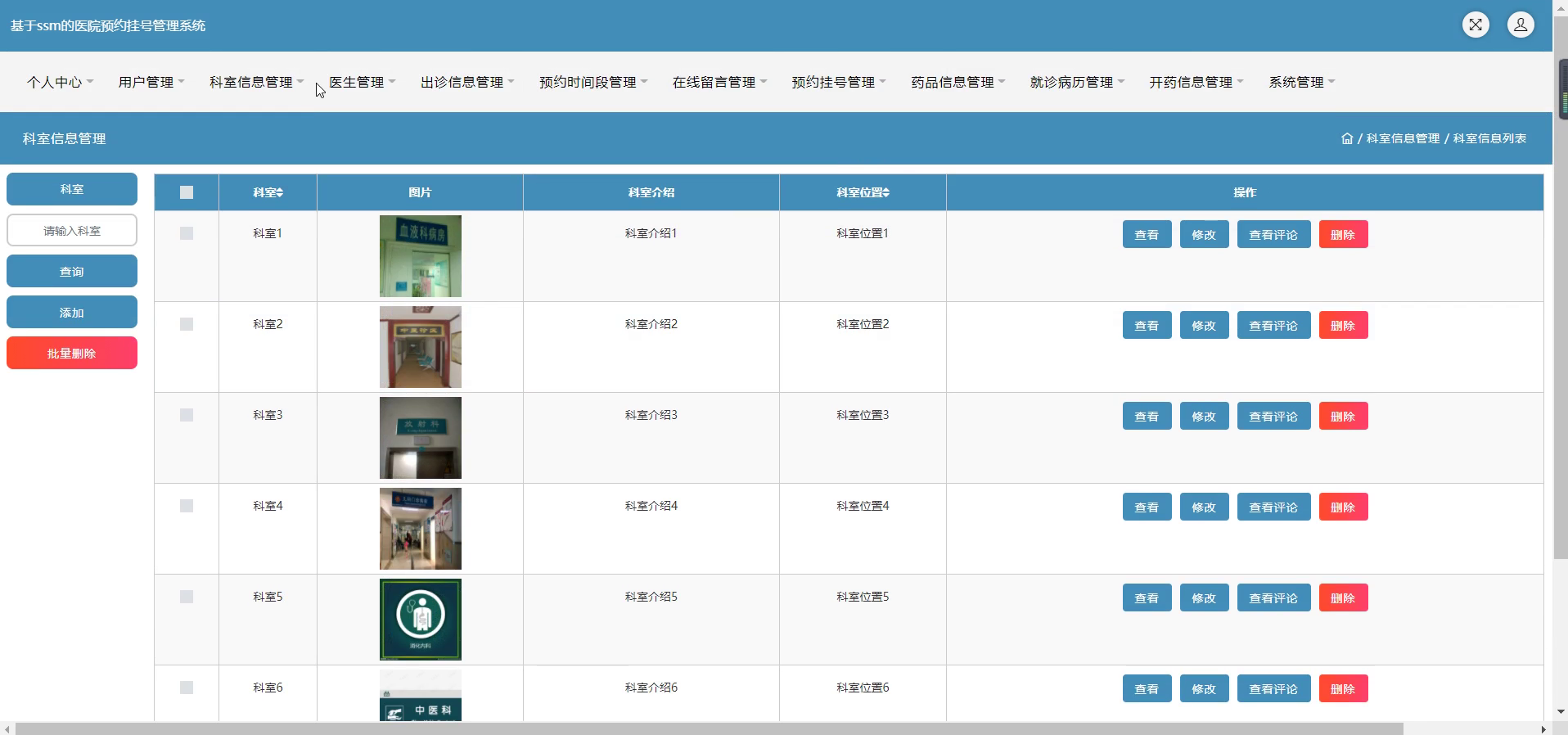The image size is (1568, 735).
Task: Open the user profile avatar icon
Action: (1521, 25)
